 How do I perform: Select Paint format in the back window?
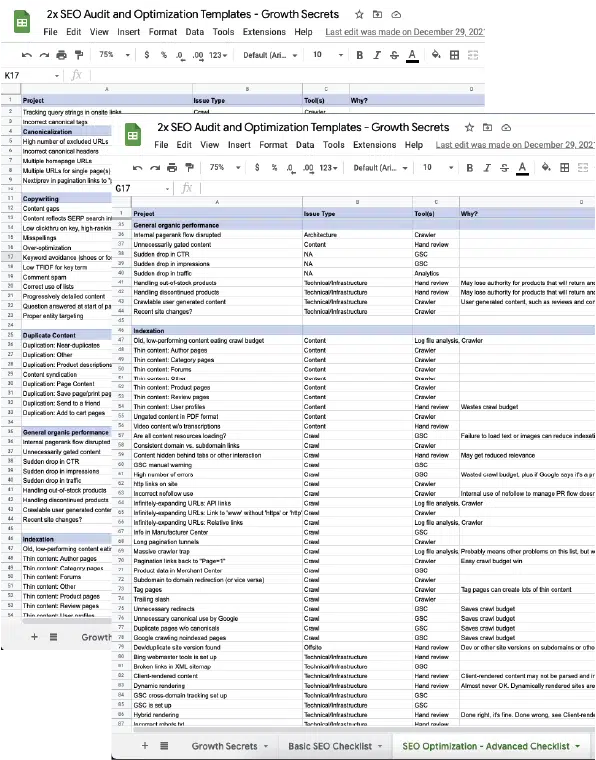79,55
